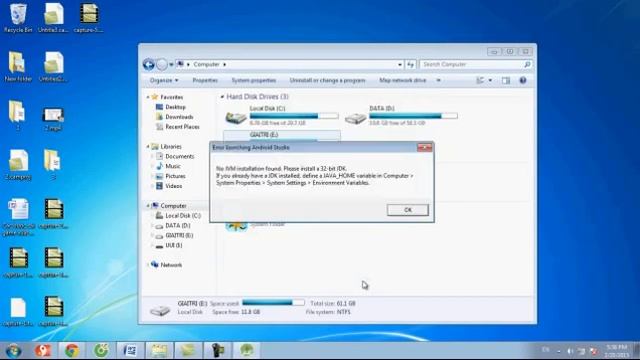This screenshot has width=640, height=360.
Task: Click the Local Disk (C:) capacity bar
Action: coord(294,116)
